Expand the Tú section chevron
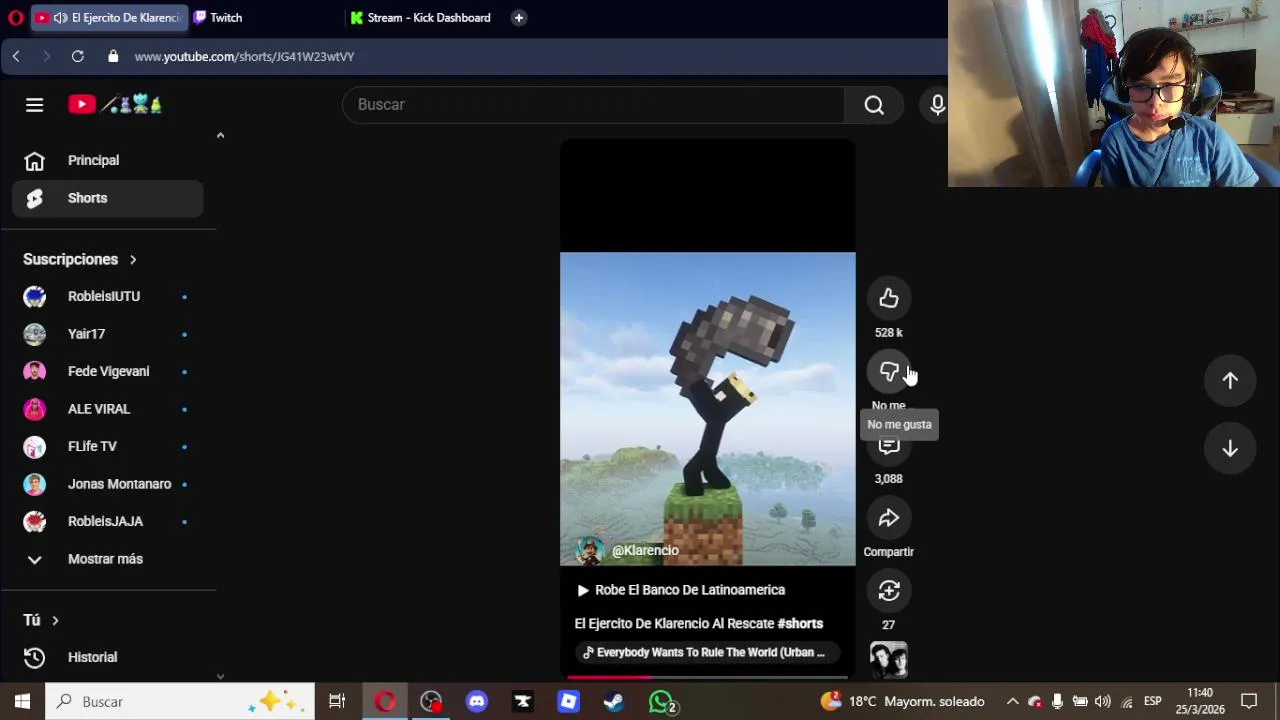The height and width of the screenshot is (720, 1280). pos(55,621)
